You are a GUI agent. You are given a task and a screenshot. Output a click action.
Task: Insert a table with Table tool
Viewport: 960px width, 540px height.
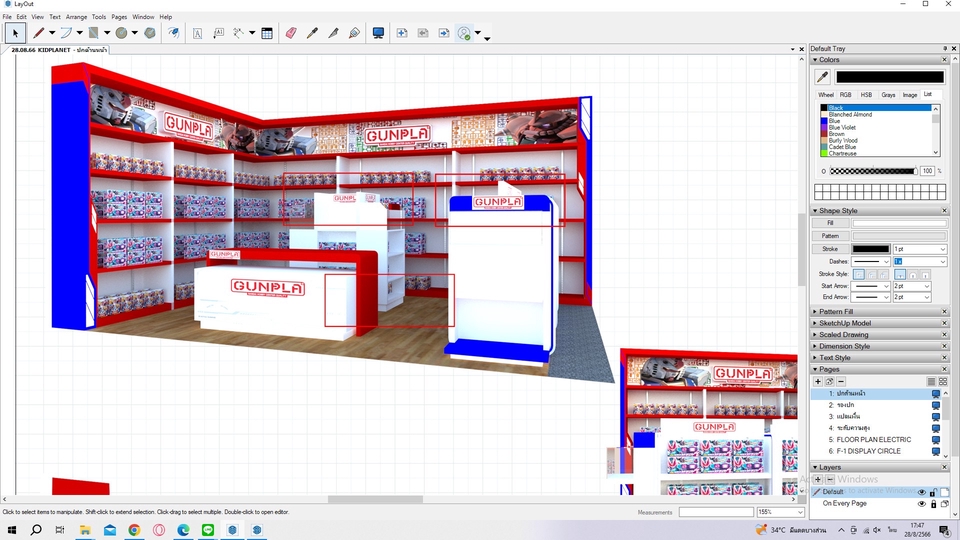click(267, 33)
